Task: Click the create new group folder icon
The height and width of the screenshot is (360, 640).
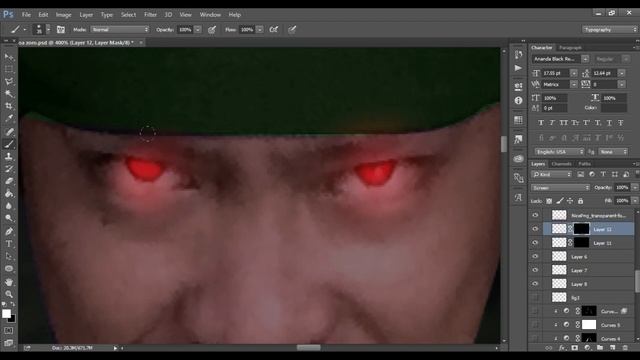Action: click(600, 348)
